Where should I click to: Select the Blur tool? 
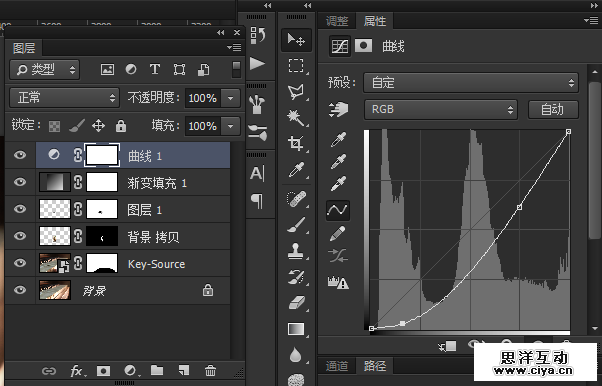(295, 355)
